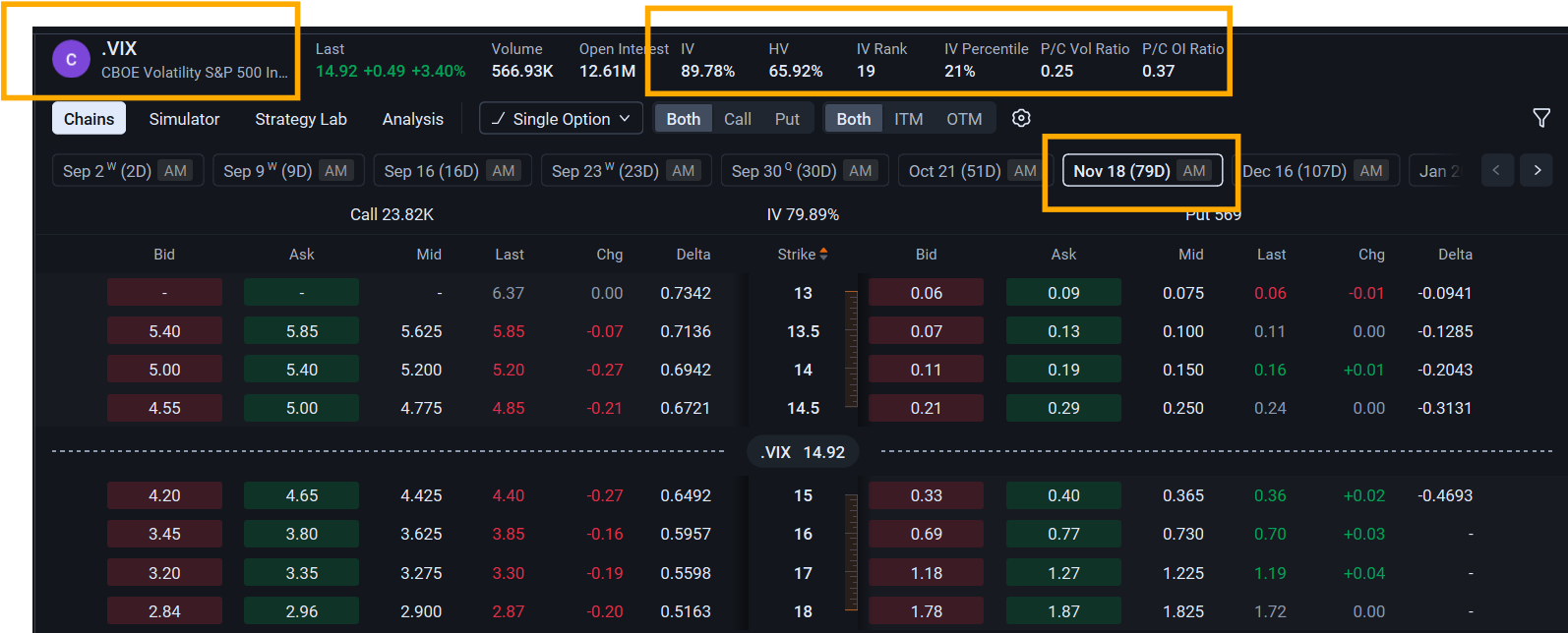The width and height of the screenshot is (1568, 633).
Task: Choose the Sep 23 (23D) expiration
Action: [626, 170]
